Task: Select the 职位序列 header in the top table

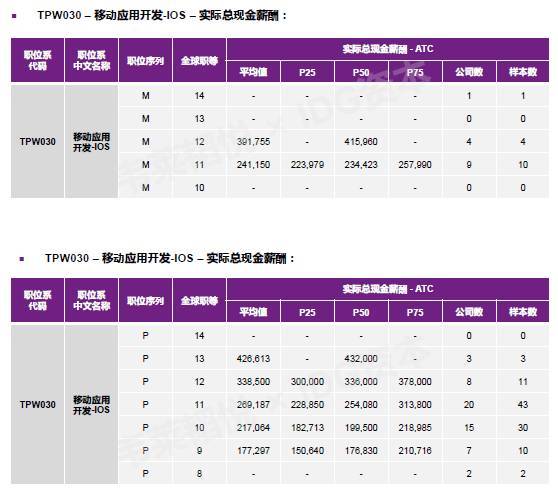Action: point(146,60)
